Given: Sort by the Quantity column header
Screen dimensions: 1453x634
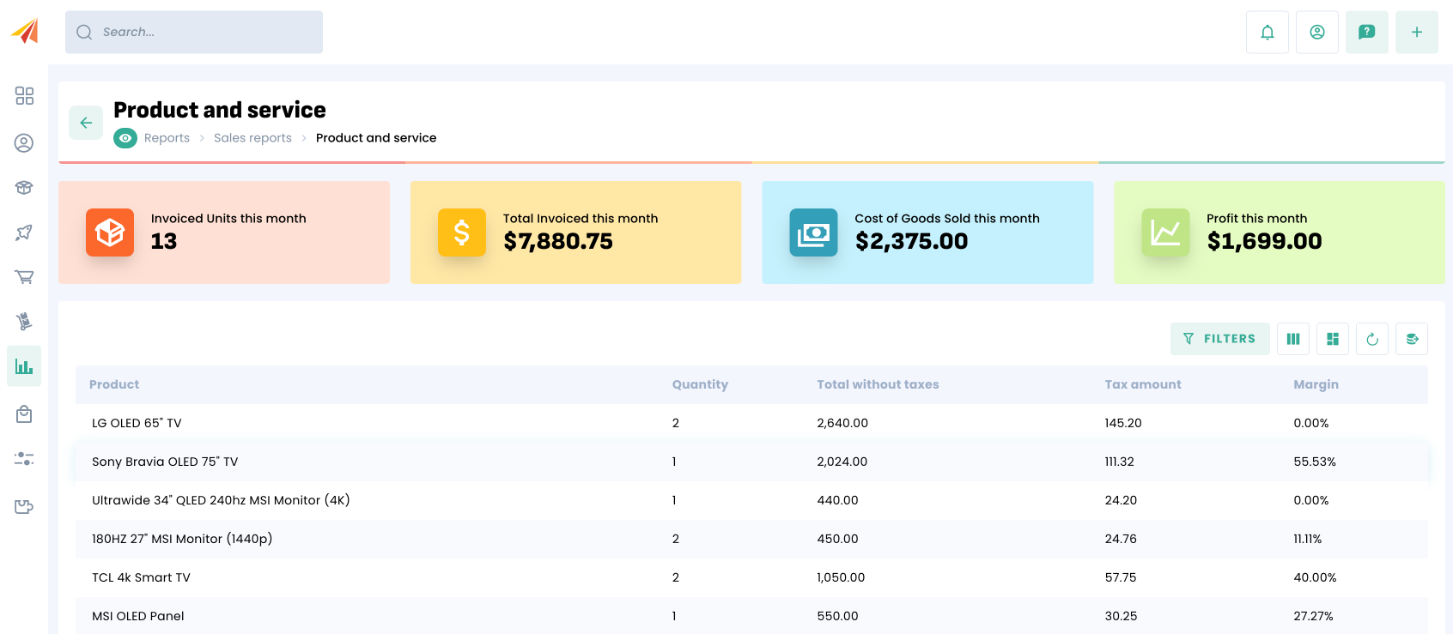Looking at the screenshot, I should [700, 384].
